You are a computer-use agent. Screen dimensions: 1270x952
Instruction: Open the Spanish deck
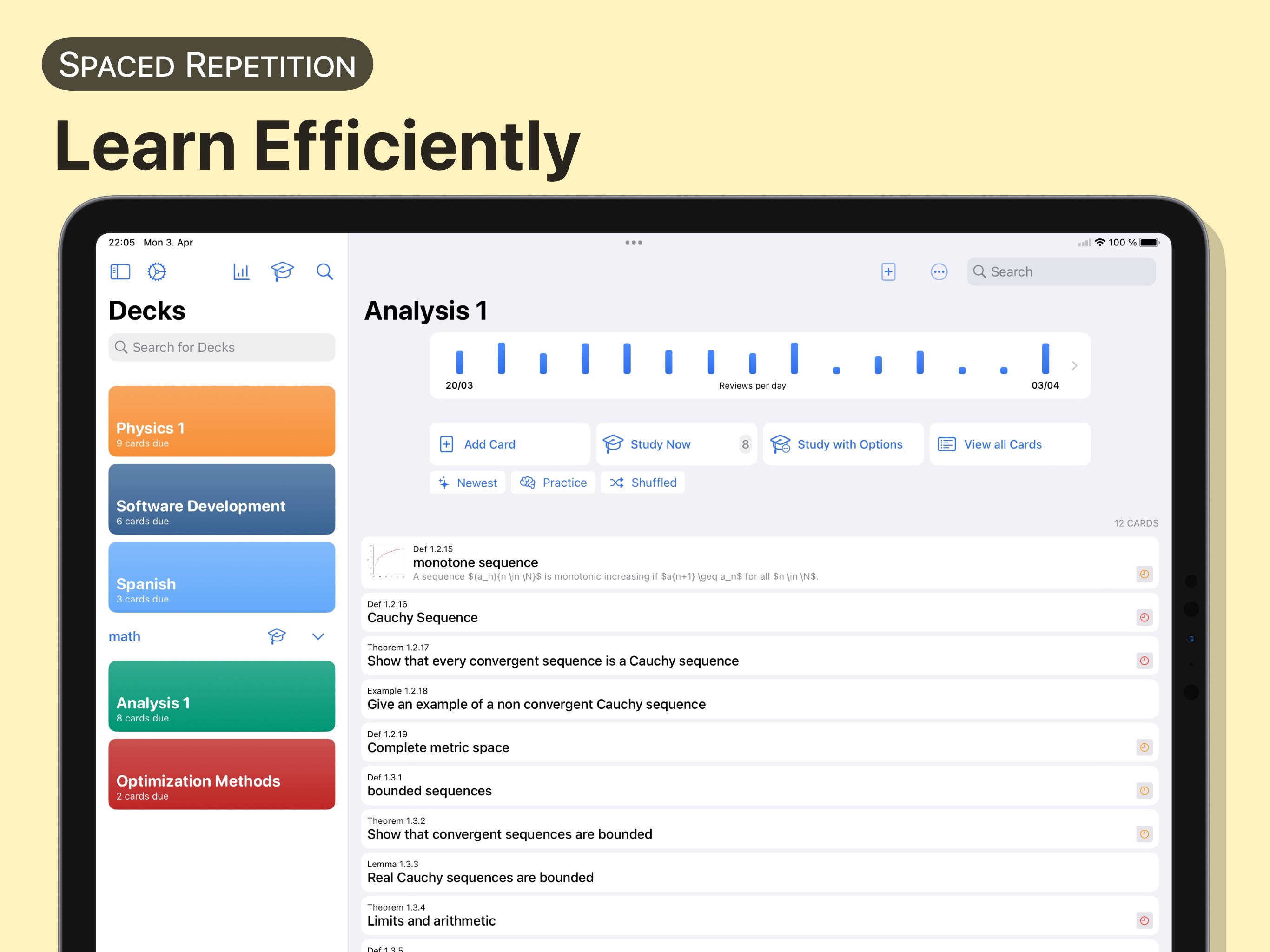tap(222, 578)
